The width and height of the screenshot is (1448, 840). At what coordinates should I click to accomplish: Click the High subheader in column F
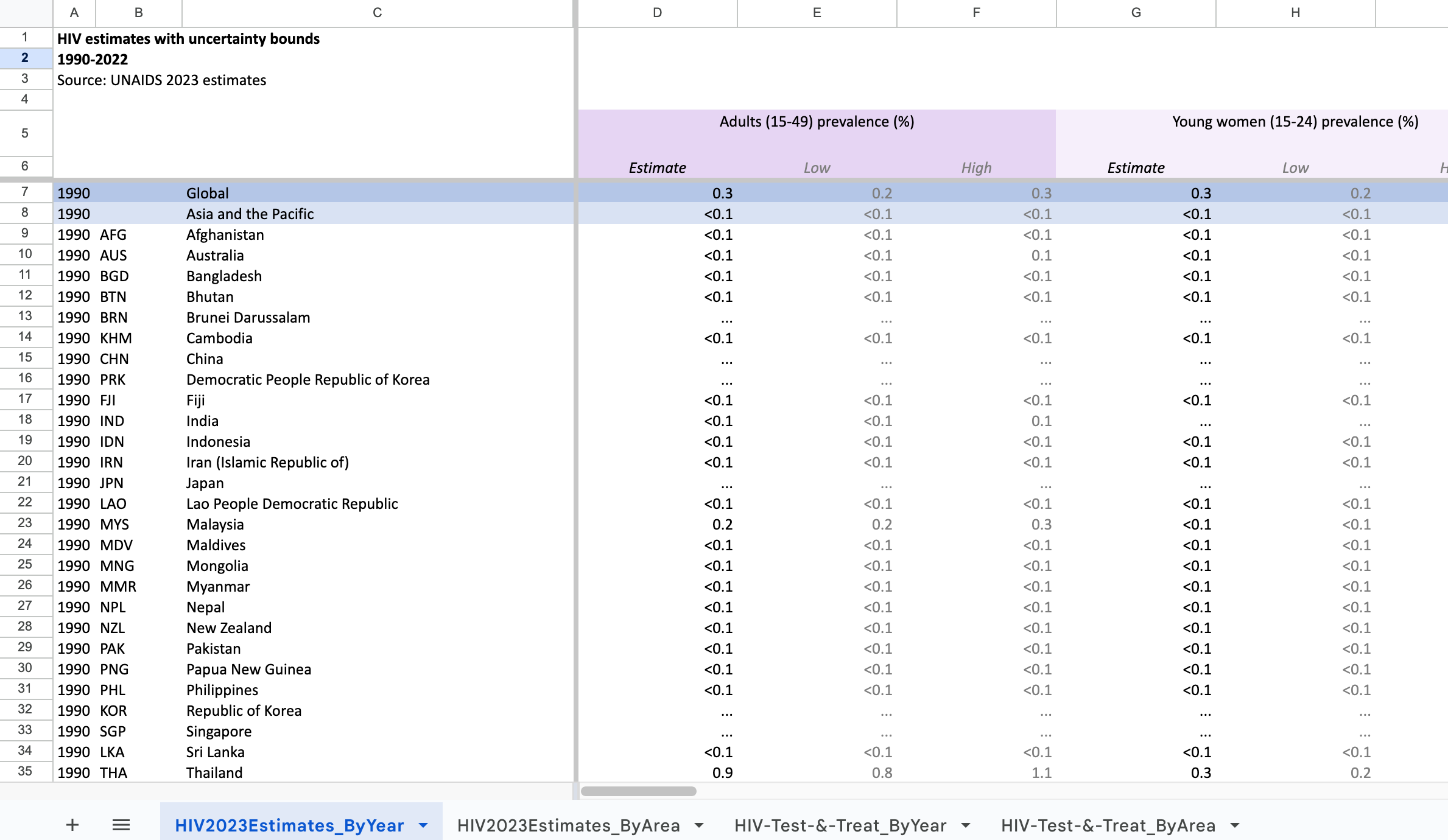point(977,167)
